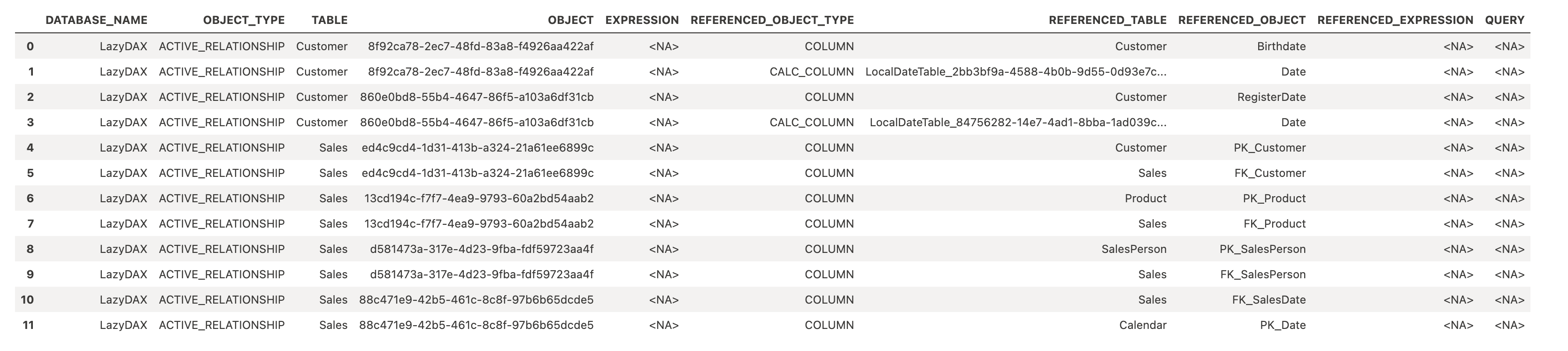Click the DATABASE_NAME column header
This screenshot has width=1568, height=351.
tap(96, 20)
